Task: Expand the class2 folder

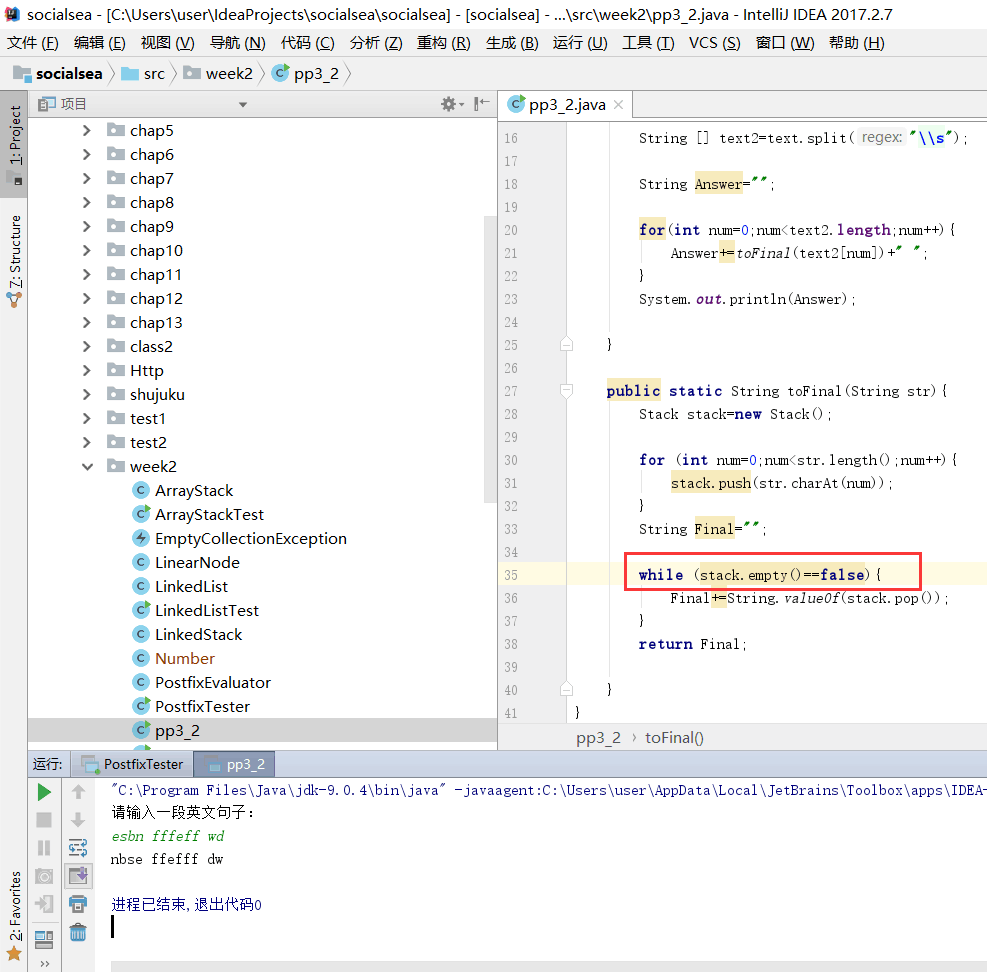Action: (87, 346)
